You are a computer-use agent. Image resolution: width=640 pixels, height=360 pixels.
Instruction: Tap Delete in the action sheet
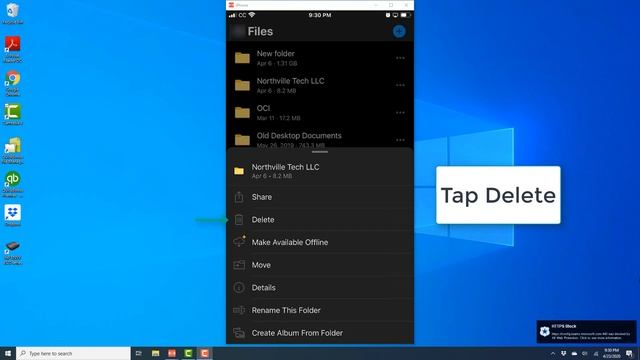coord(320,220)
